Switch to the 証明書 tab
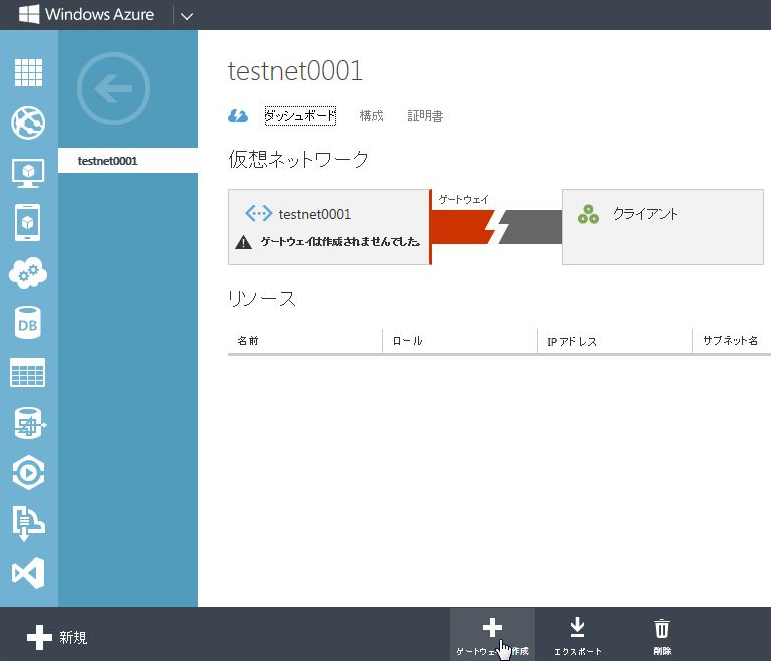771x661 pixels. (x=425, y=116)
